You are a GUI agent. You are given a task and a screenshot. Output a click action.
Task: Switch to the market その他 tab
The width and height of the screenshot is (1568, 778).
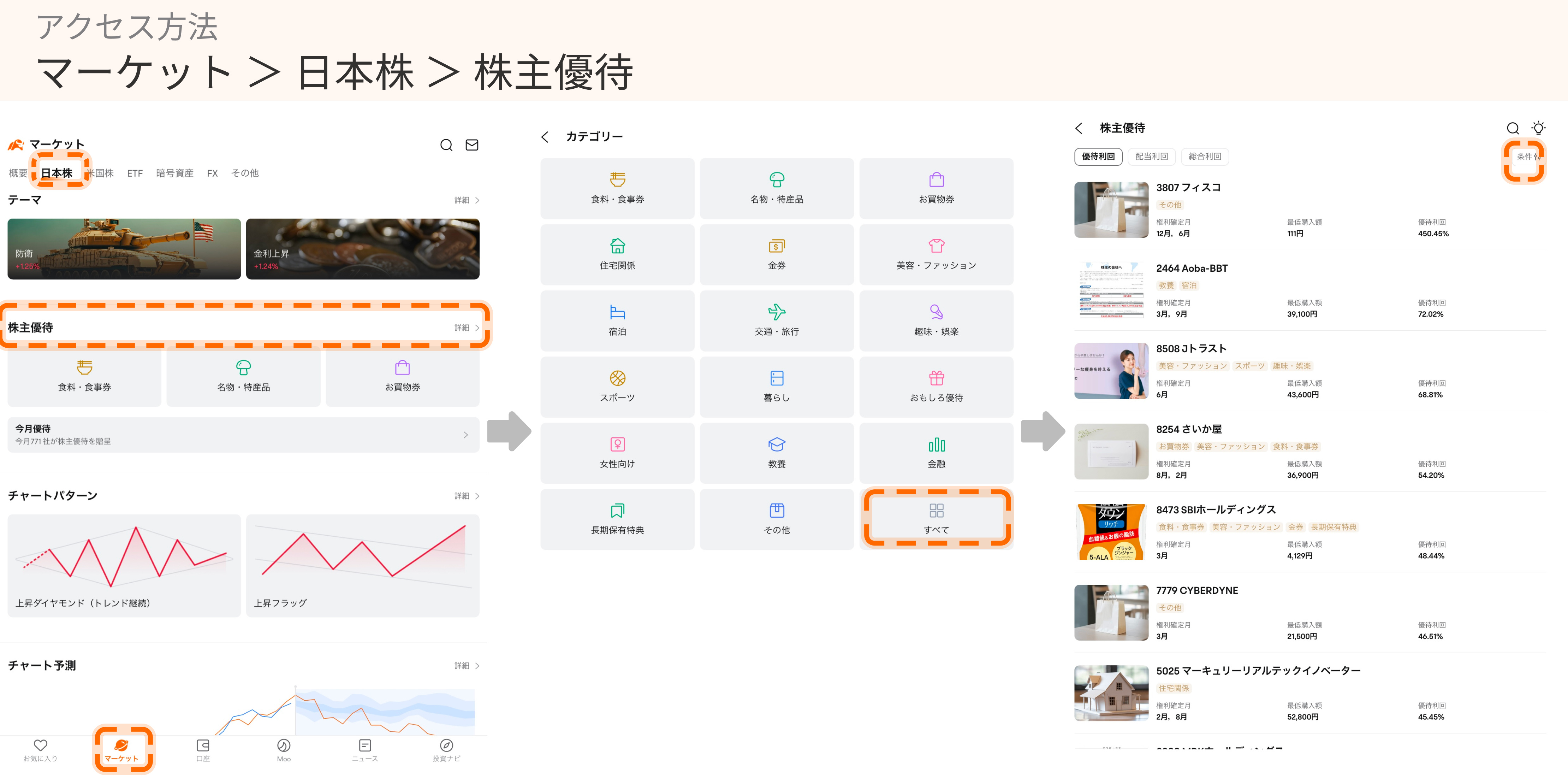[x=245, y=173]
